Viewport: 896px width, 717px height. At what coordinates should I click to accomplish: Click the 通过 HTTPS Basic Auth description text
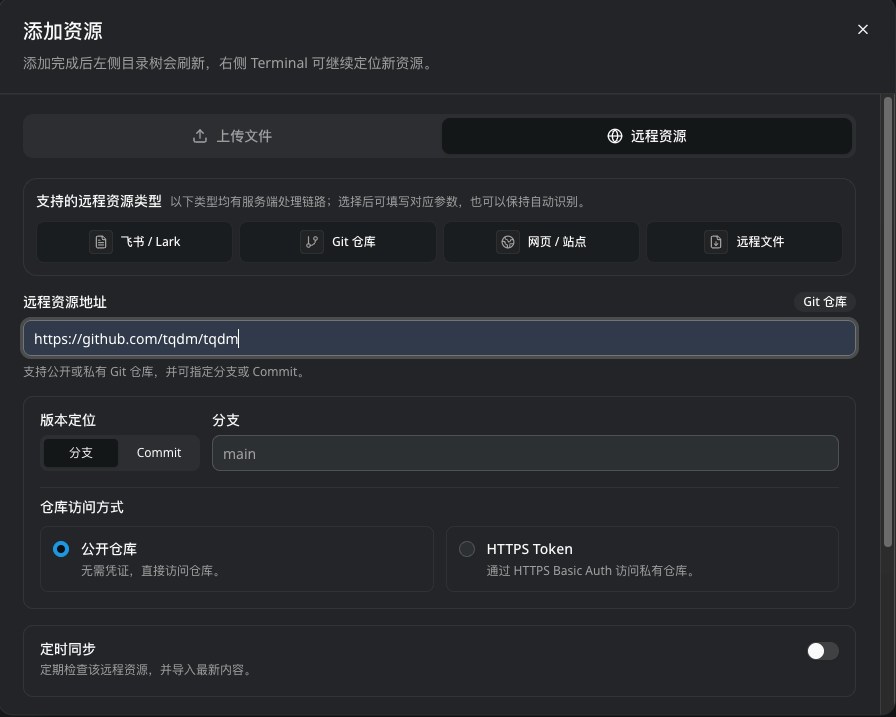591,571
